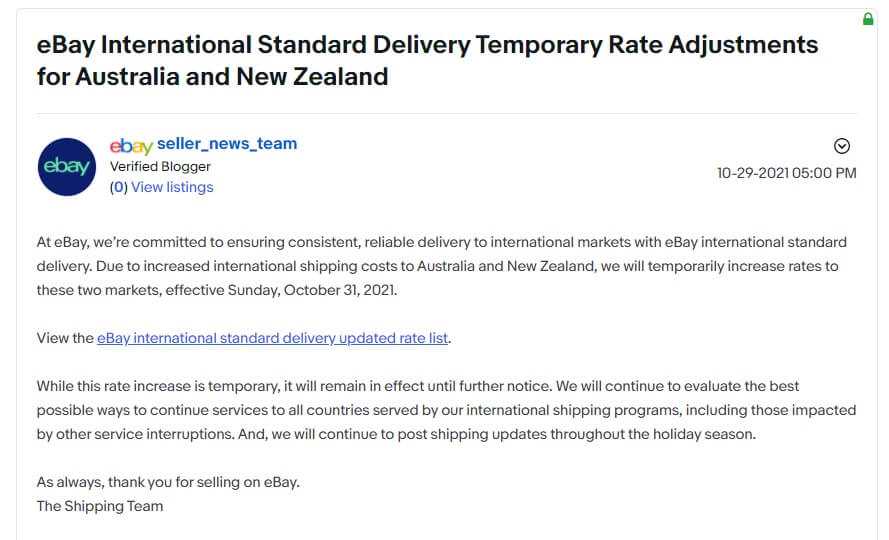Image resolution: width=889 pixels, height=540 pixels.
Task: Click the divider line under the title
Action: click(446, 113)
